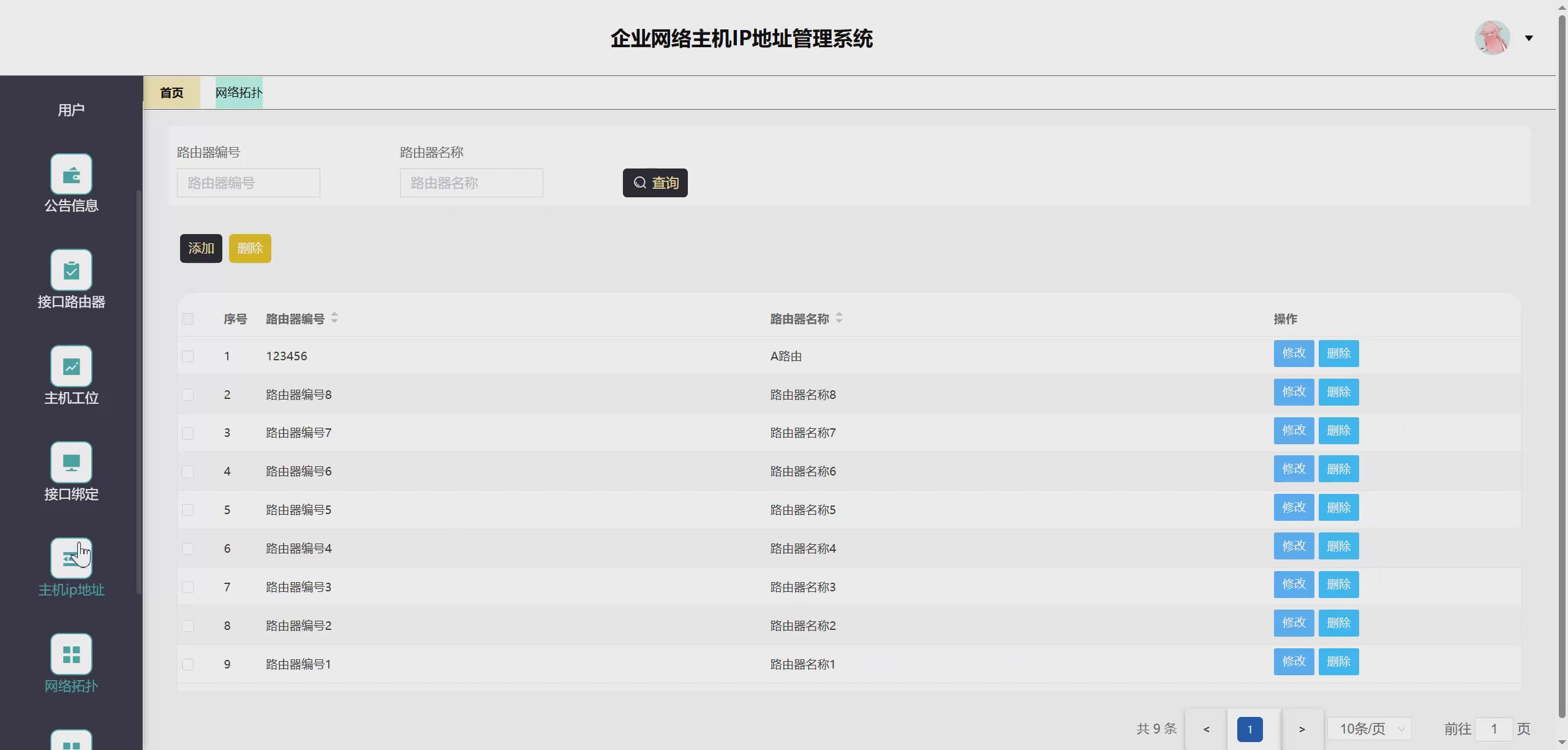Click the sidebar scrollbar thumb

pos(139,392)
